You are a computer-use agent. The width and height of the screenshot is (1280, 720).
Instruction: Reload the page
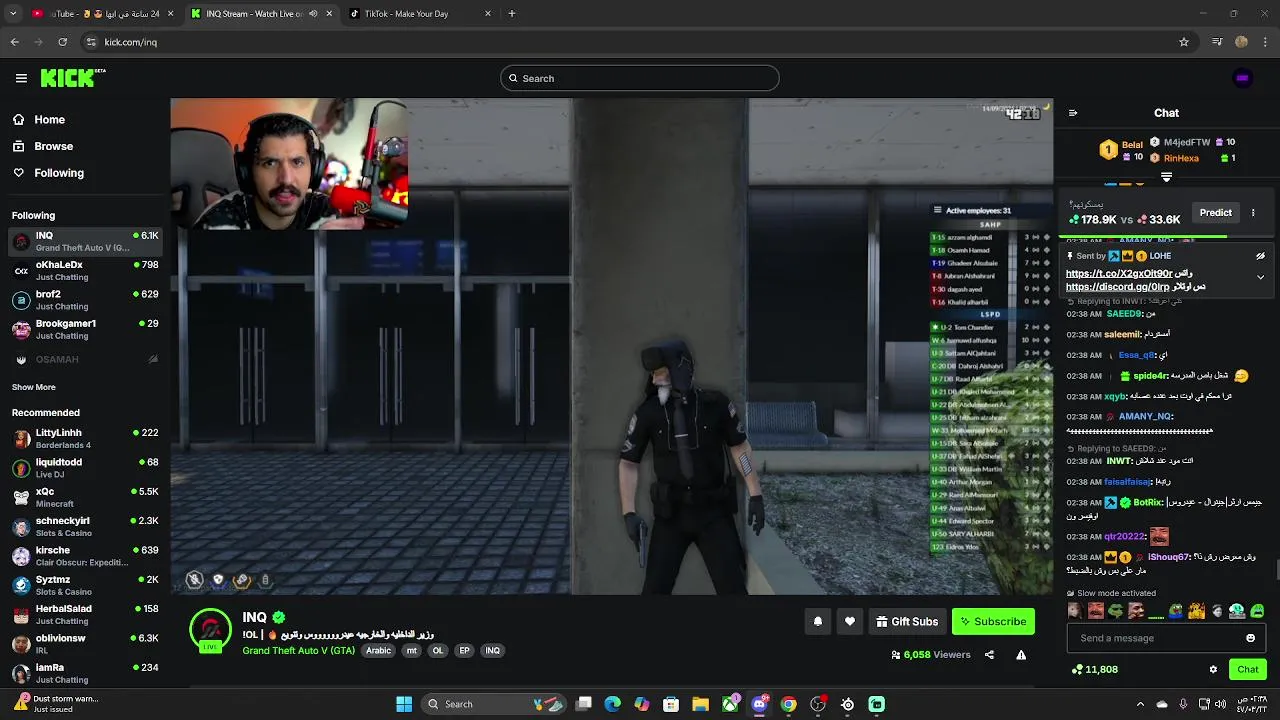point(62,42)
